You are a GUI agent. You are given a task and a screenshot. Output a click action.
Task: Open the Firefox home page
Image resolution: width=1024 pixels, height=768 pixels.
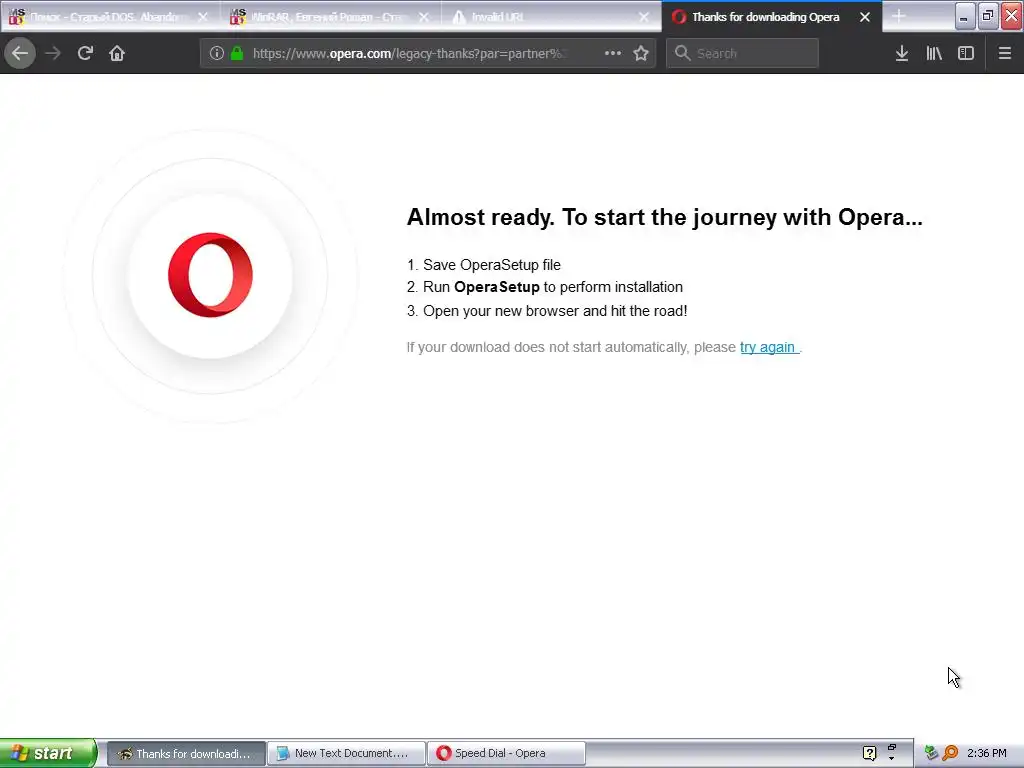[x=117, y=53]
